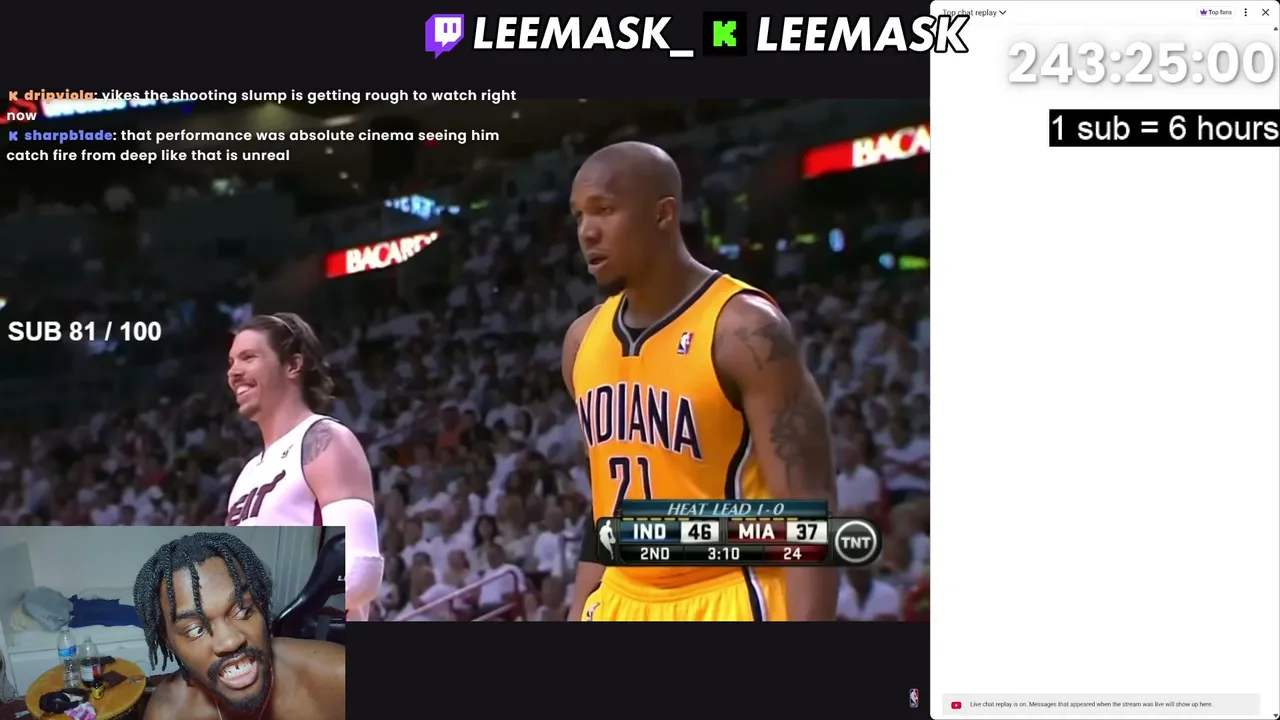
Task: Click the HEAT LEAD 1-0 banner
Action: (725, 510)
